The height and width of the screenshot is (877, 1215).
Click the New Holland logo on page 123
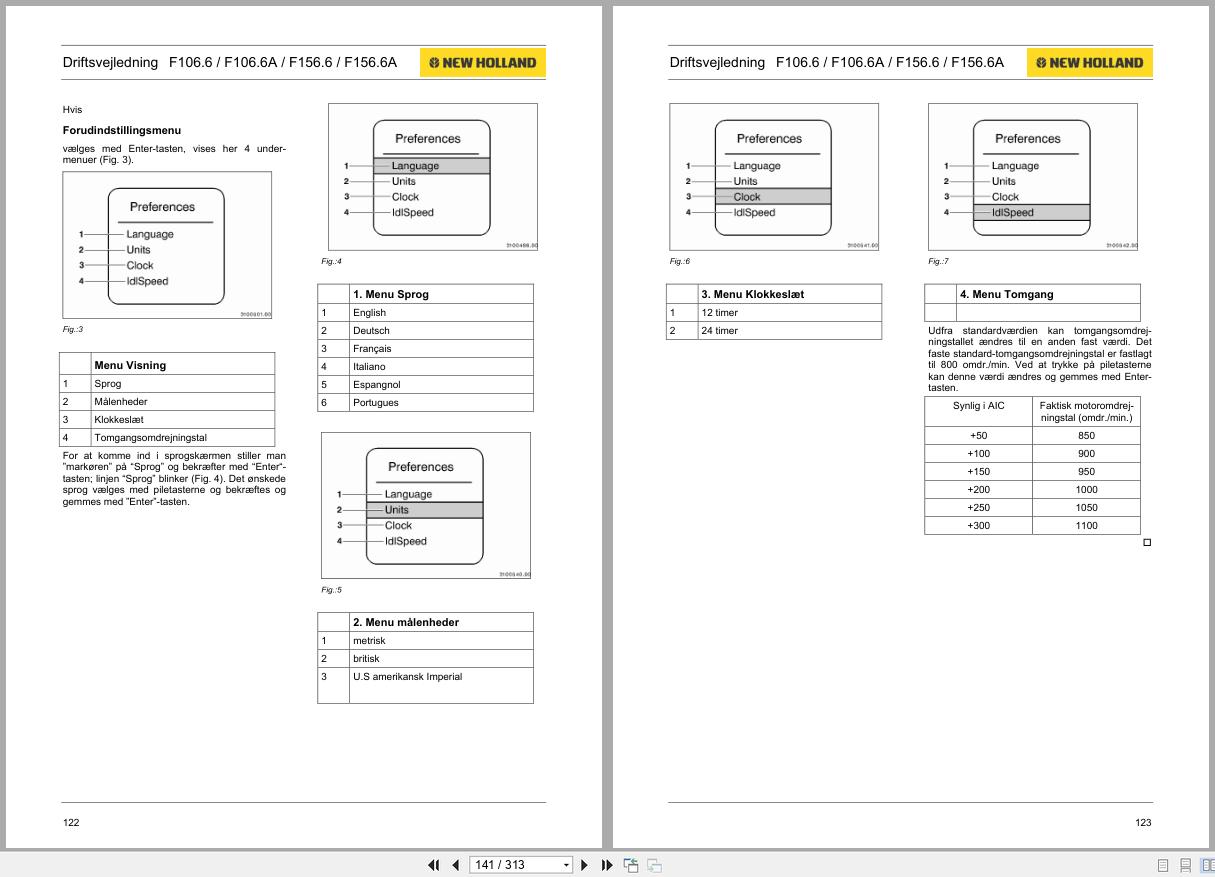point(1090,62)
